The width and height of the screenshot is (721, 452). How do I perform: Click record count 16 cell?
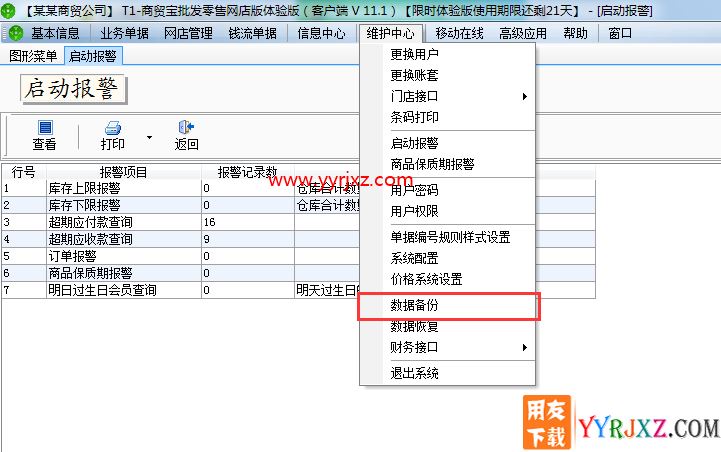click(x=248, y=222)
